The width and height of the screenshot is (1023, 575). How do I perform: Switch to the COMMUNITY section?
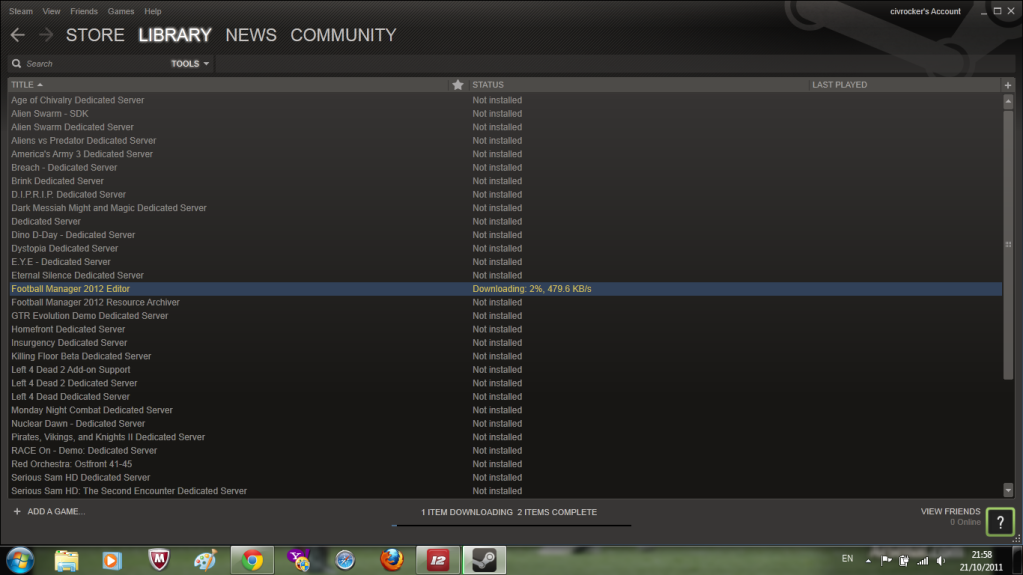pyautogui.click(x=343, y=35)
